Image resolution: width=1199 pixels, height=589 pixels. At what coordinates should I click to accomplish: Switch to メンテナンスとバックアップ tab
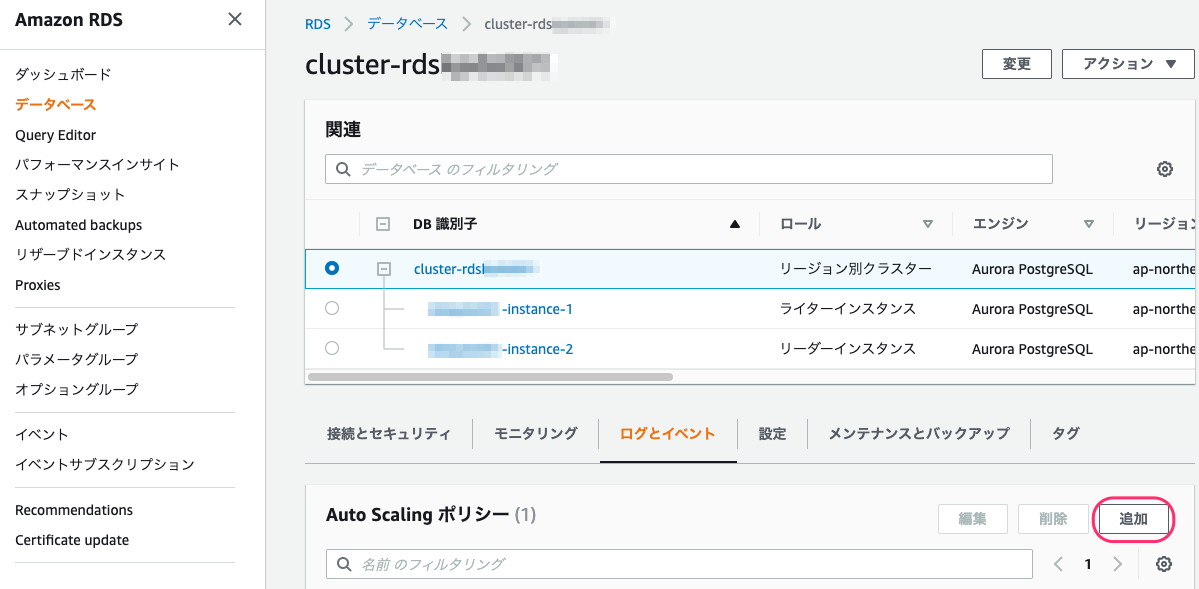pyautogui.click(x=919, y=434)
